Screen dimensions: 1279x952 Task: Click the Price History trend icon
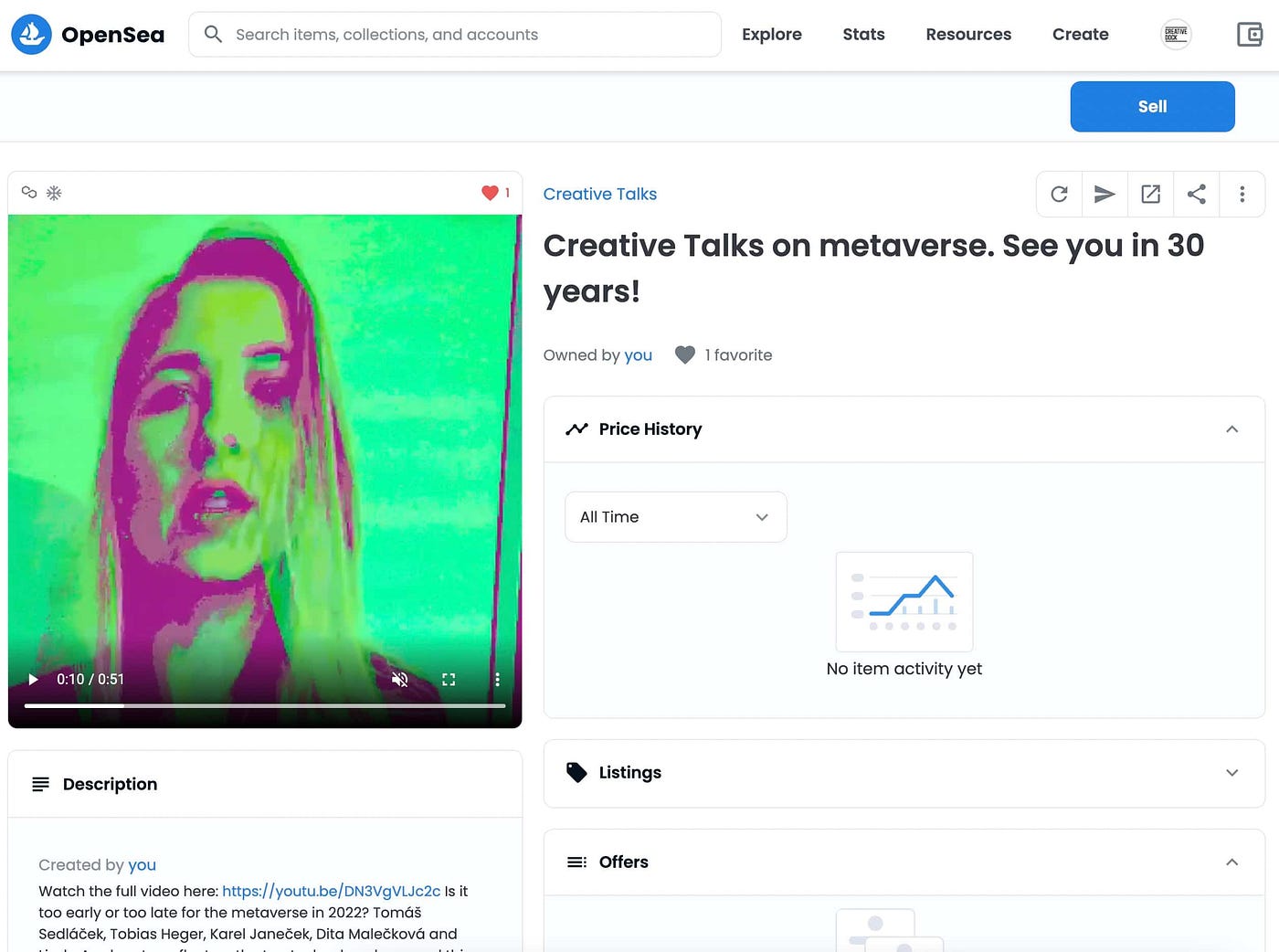(576, 428)
